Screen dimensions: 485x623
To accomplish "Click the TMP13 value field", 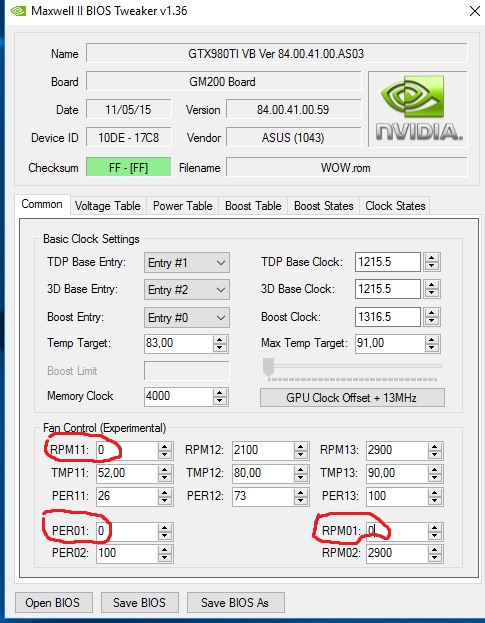I will 397,473.
